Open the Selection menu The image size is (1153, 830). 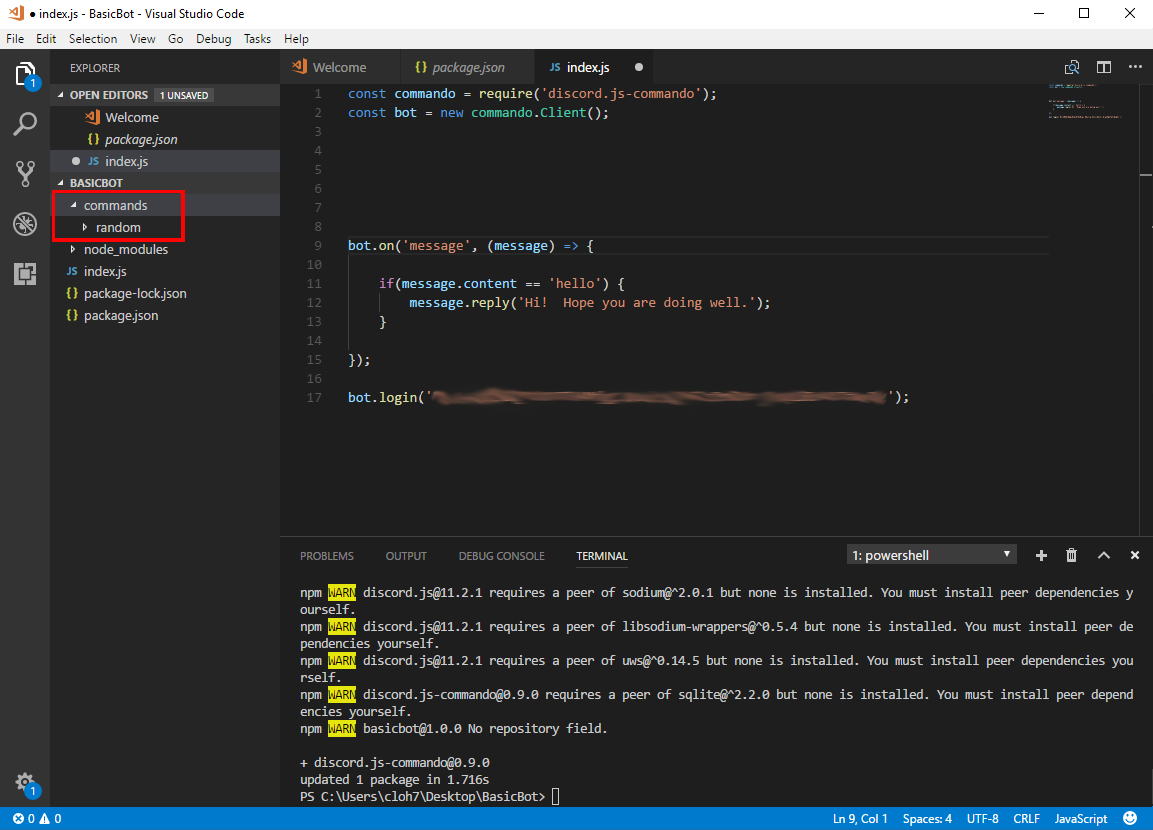click(x=93, y=39)
